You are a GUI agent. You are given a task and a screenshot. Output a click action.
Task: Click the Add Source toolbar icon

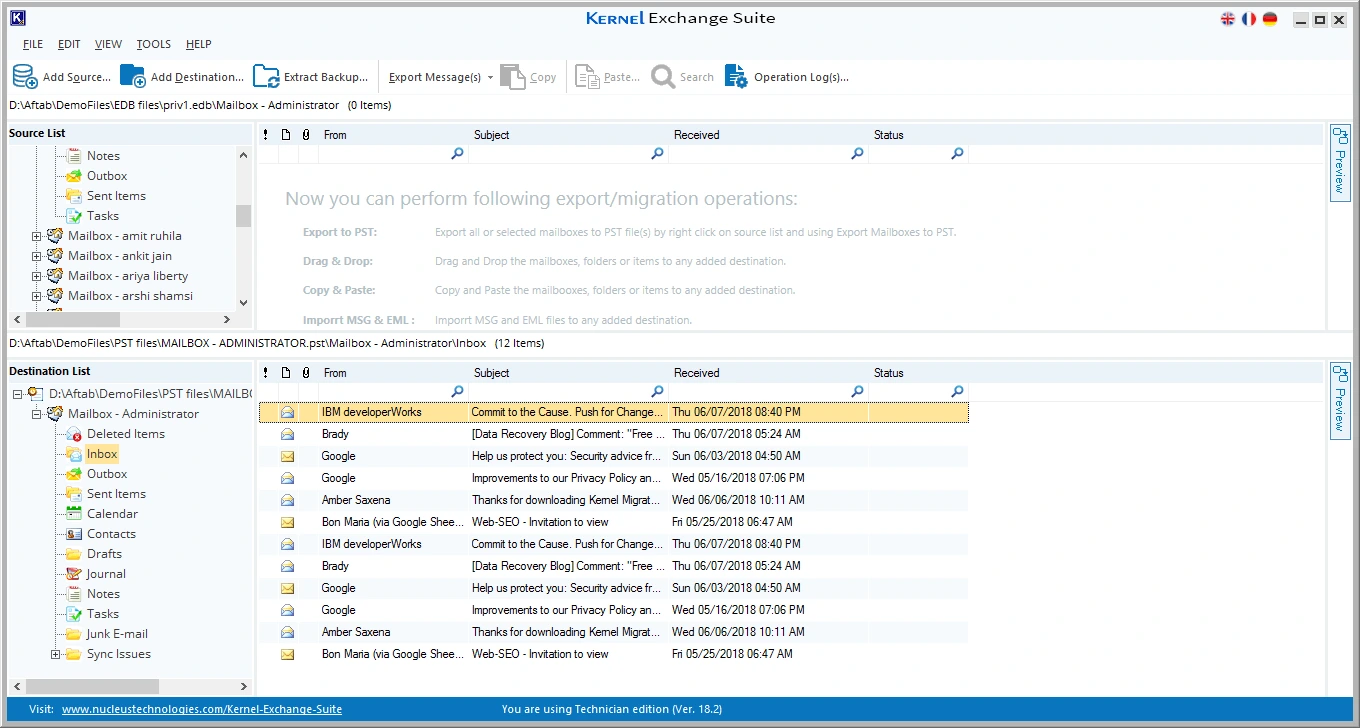click(x=25, y=77)
